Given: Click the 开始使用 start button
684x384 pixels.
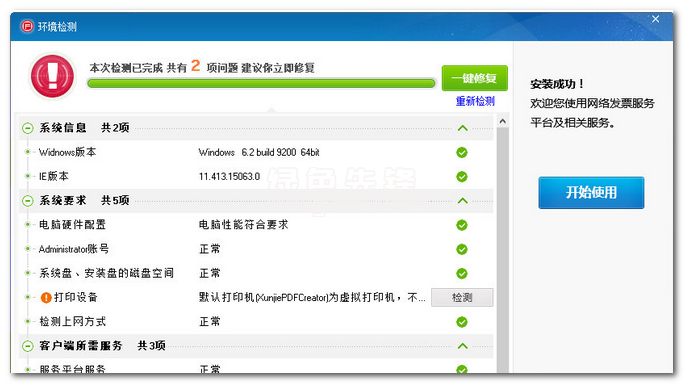Looking at the screenshot, I should (x=591, y=192).
